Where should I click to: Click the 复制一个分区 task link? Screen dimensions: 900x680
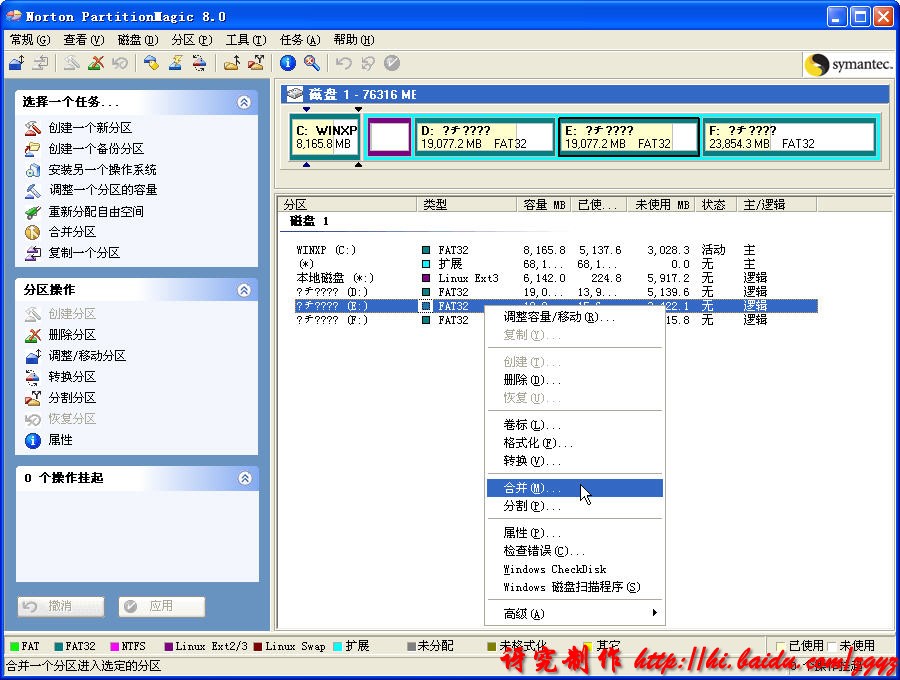(x=84, y=253)
